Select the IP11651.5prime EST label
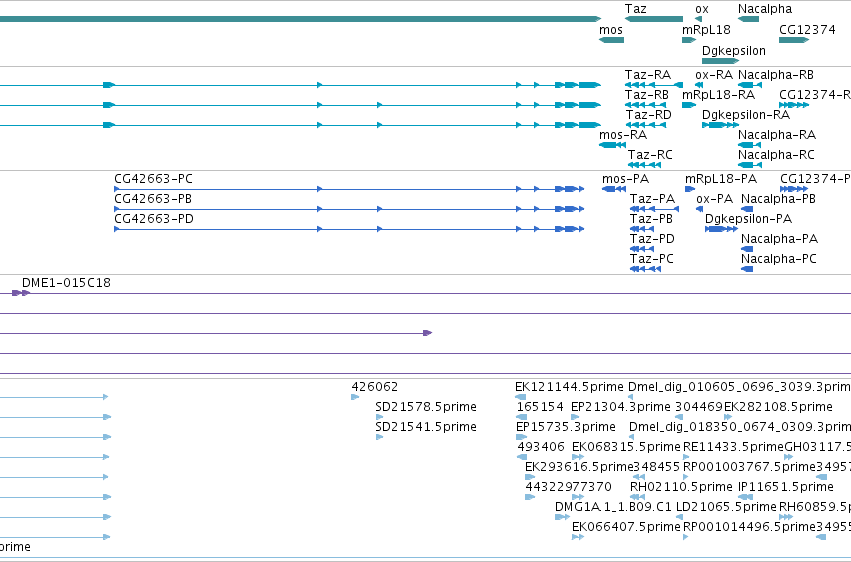851x562 pixels. pos(785,487)
